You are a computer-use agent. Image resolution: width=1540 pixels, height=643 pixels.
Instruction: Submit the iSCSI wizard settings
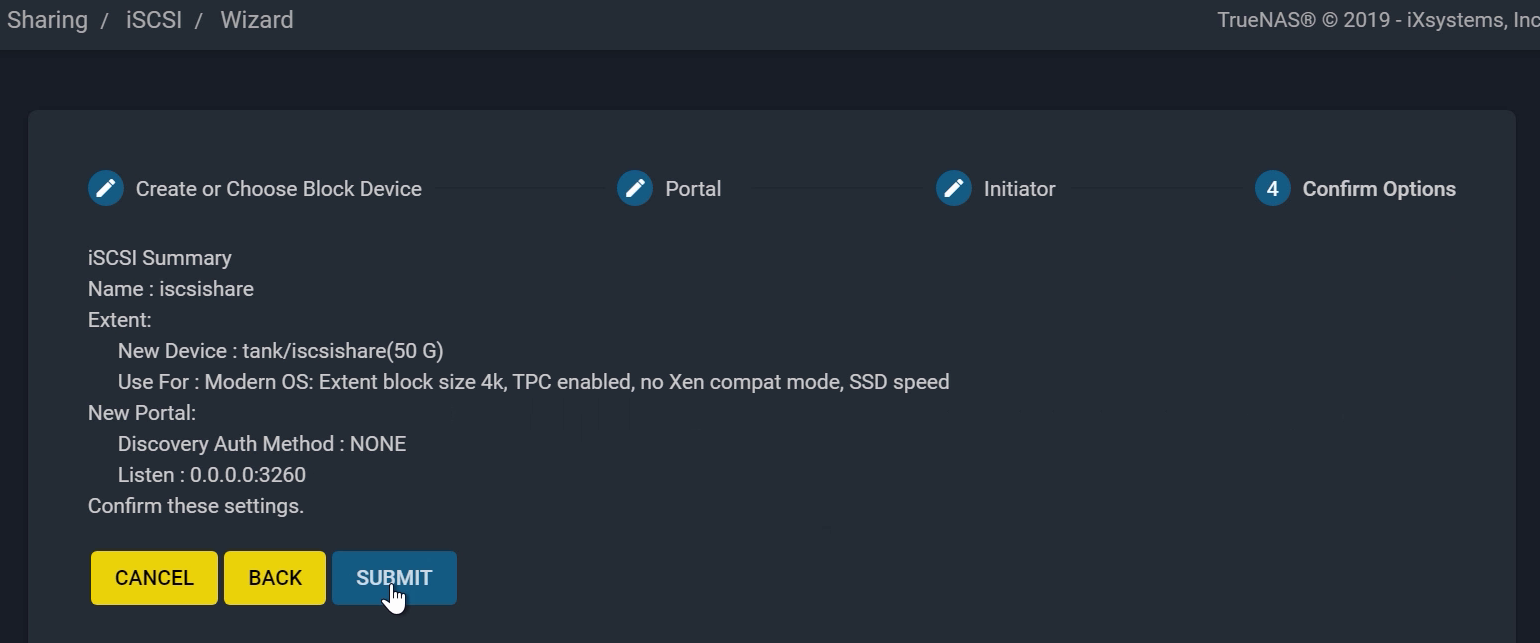click(x=394, y=578)
